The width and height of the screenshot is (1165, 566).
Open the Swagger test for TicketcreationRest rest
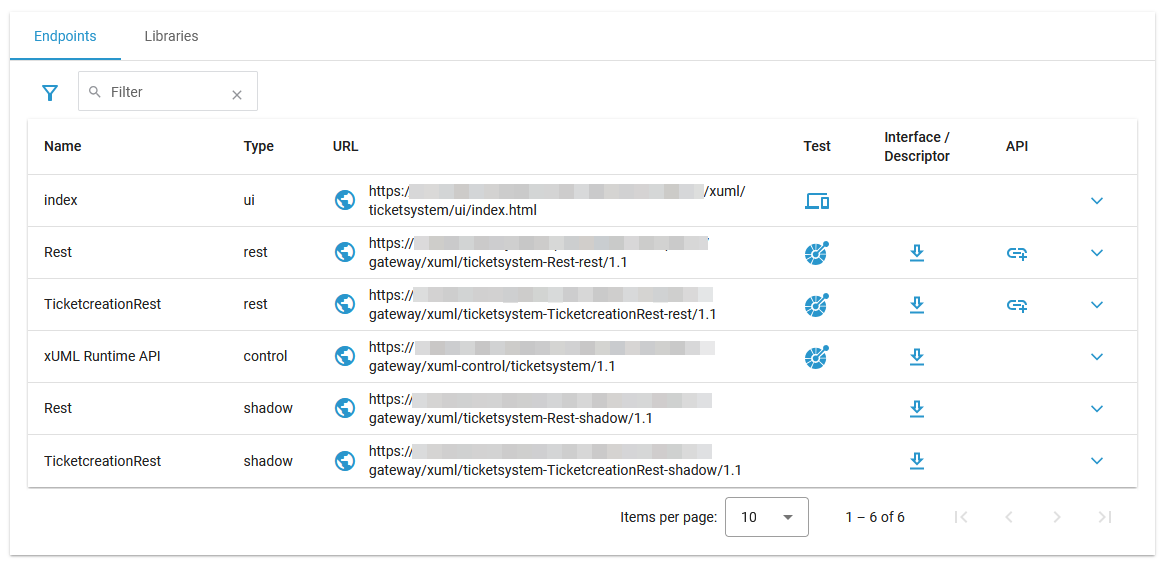point(817,304)
